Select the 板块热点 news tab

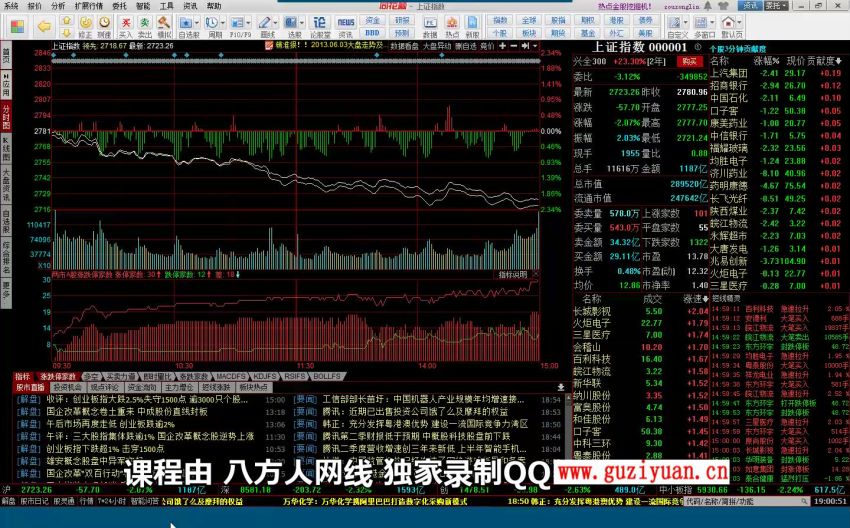[x=253, y=388]
